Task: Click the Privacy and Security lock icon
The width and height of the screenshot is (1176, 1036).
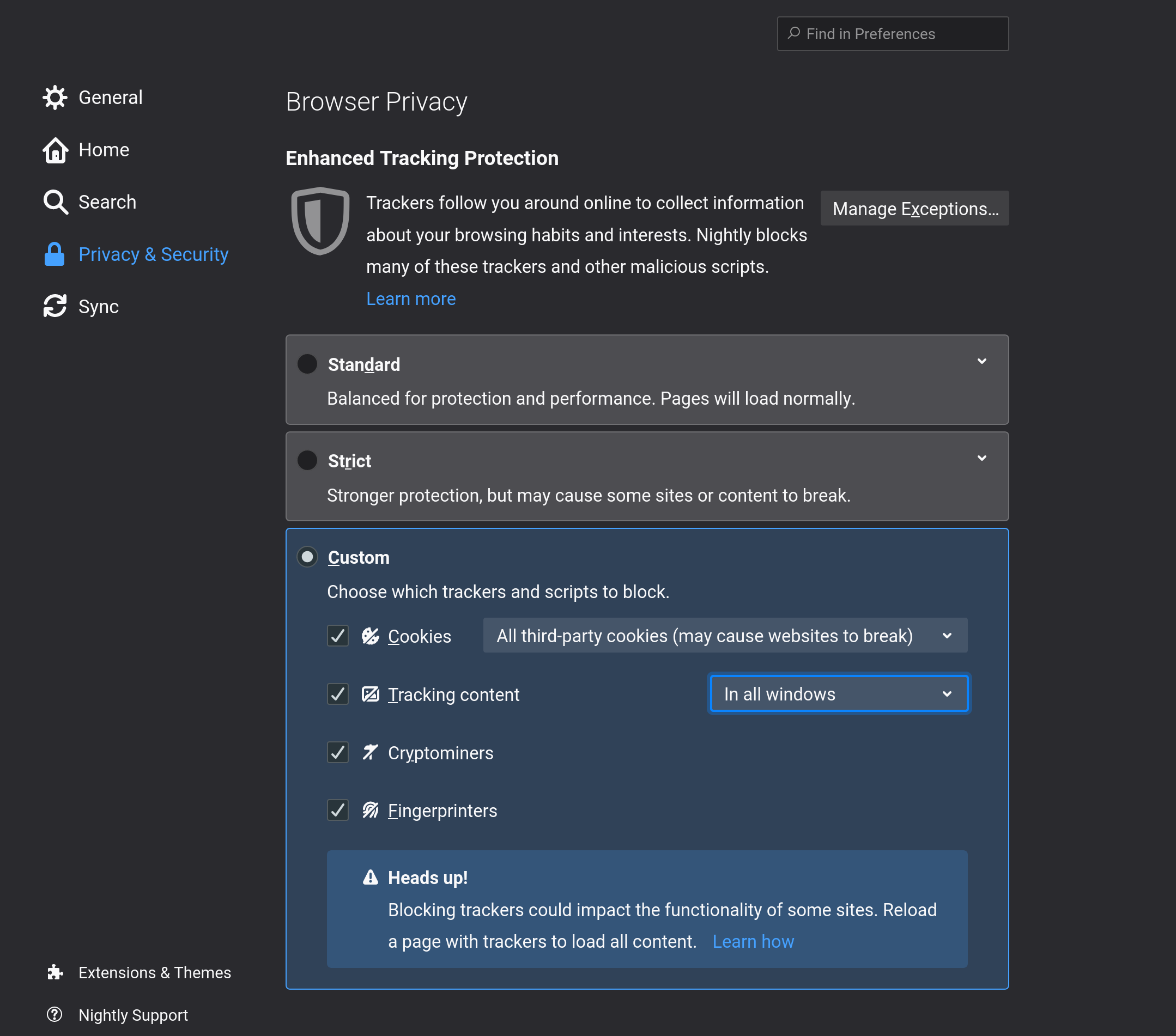Action: click(54, 254)
